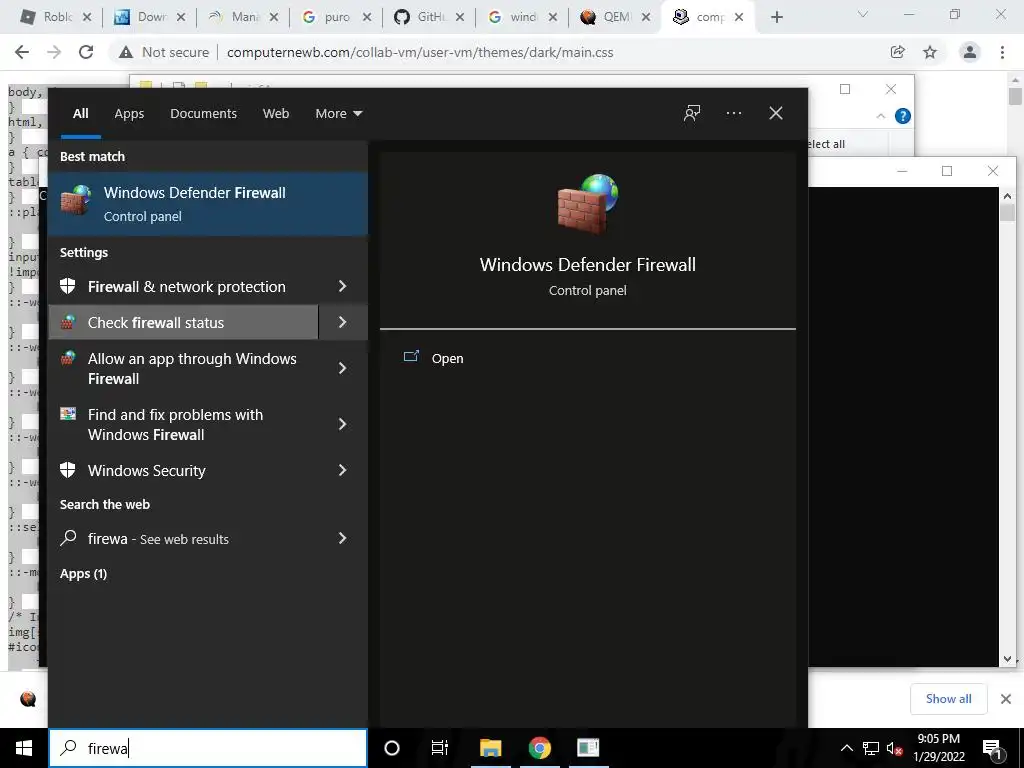Expand Firewall & network protection chevron

point(342,286)
